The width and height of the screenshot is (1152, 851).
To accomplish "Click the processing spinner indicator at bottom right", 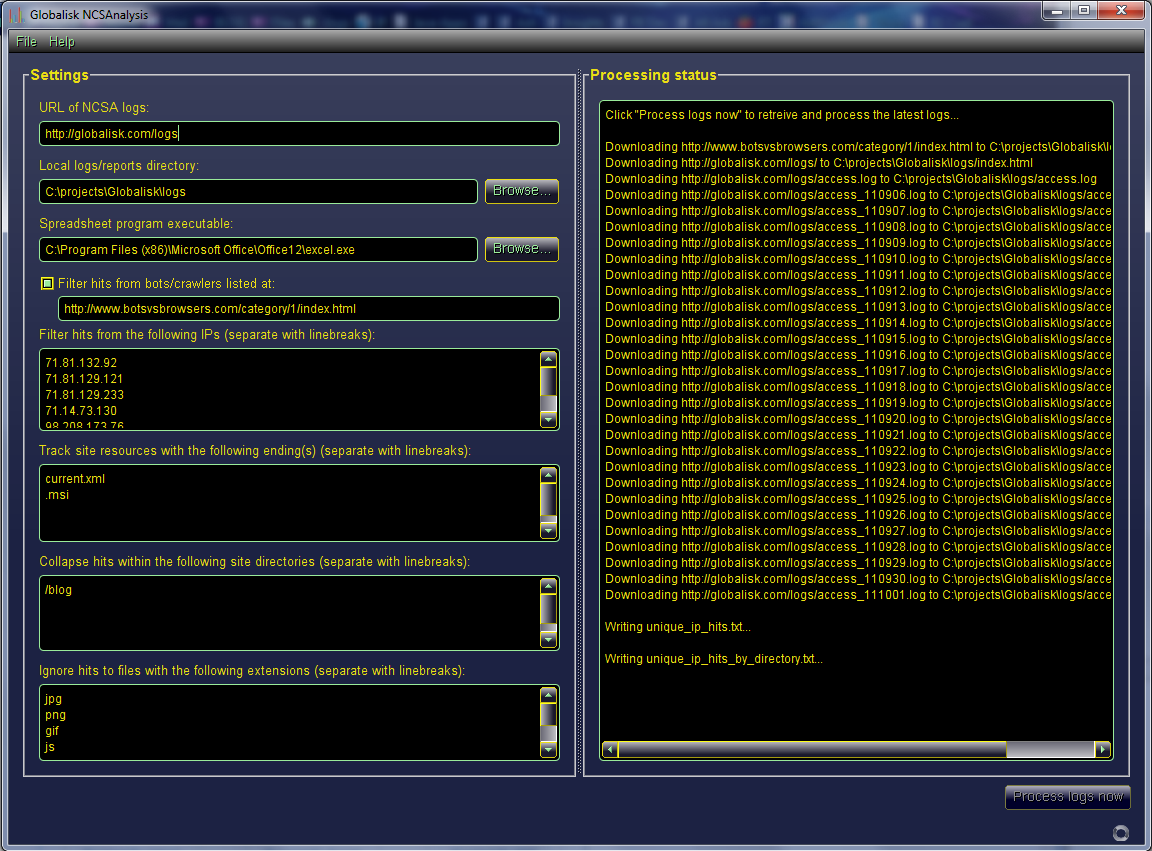I will (1120, 832).
